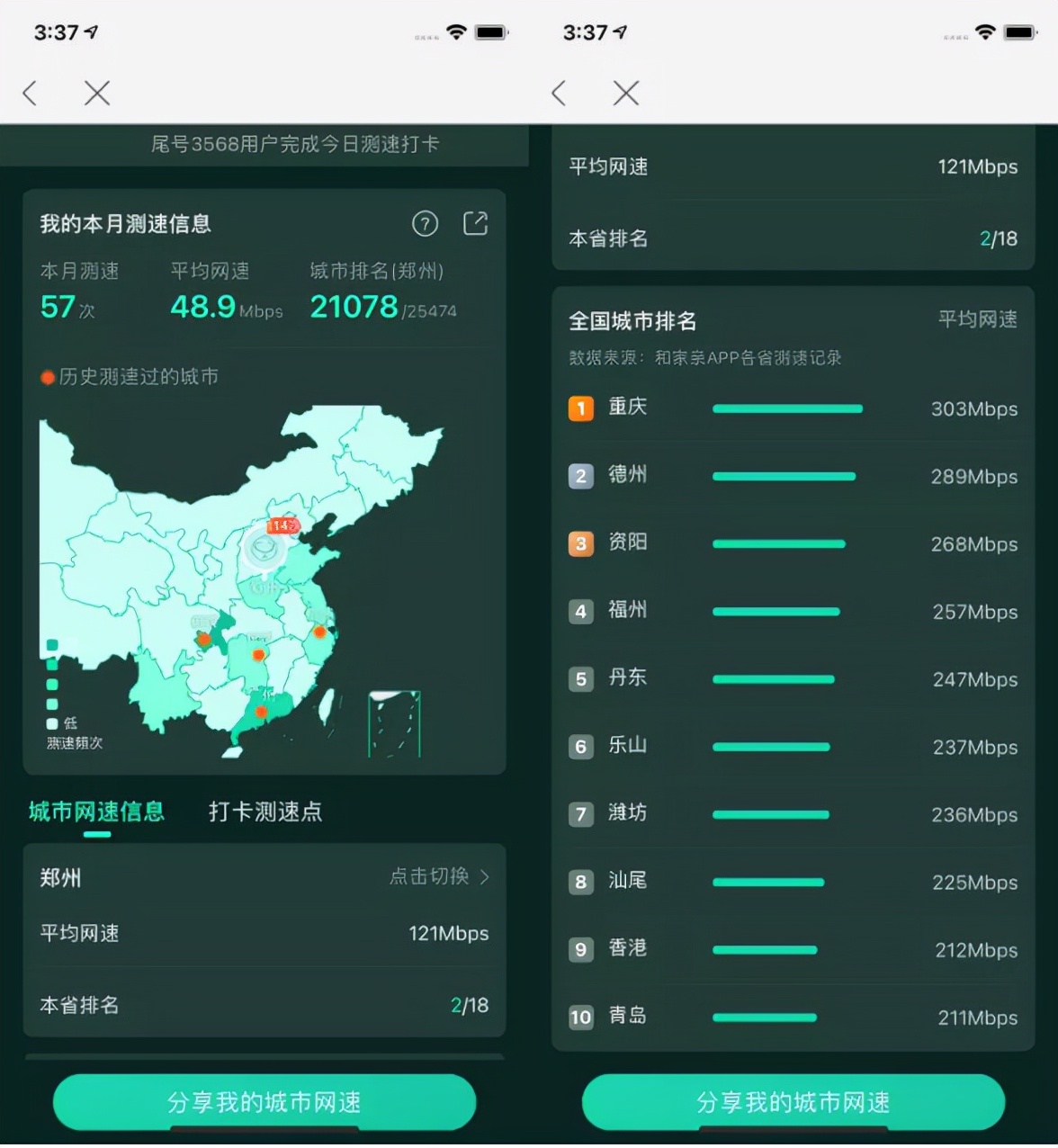This screenshot has width=1058, height=1148.
Task: Tap the rank 10 badge beside 青岛
Action: pos(580,1018)
